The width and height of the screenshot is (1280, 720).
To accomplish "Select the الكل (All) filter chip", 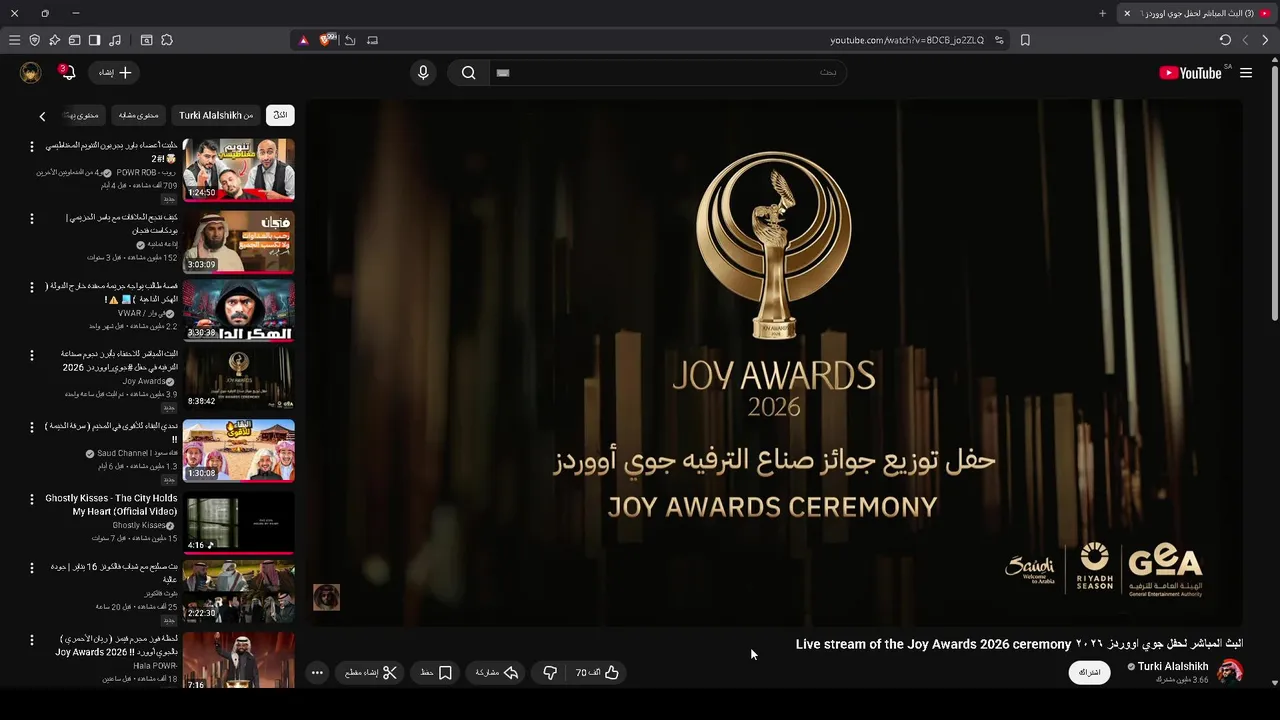I will click(280, 115).
